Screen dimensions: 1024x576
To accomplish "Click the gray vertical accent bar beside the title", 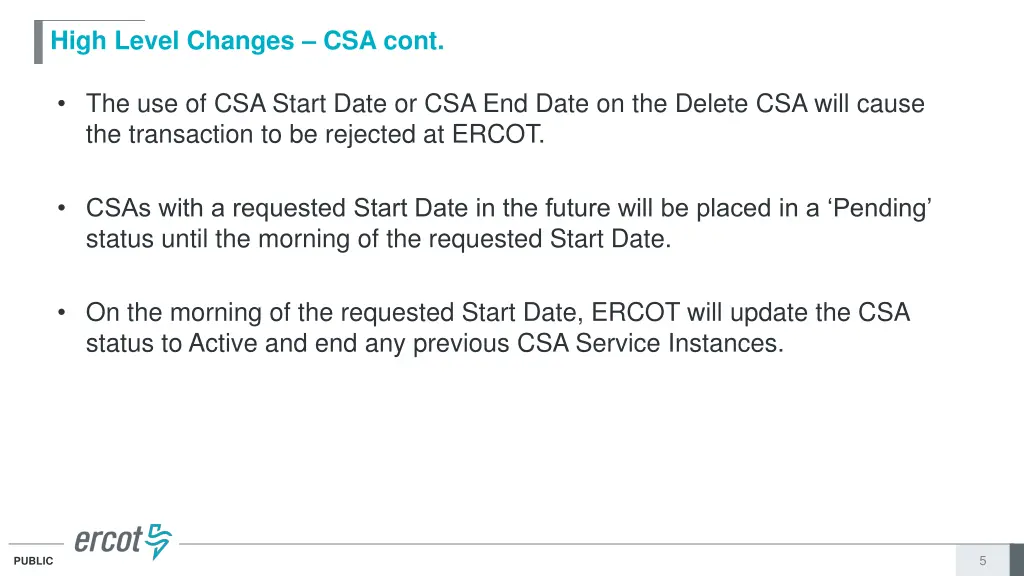I will [38, 42].
